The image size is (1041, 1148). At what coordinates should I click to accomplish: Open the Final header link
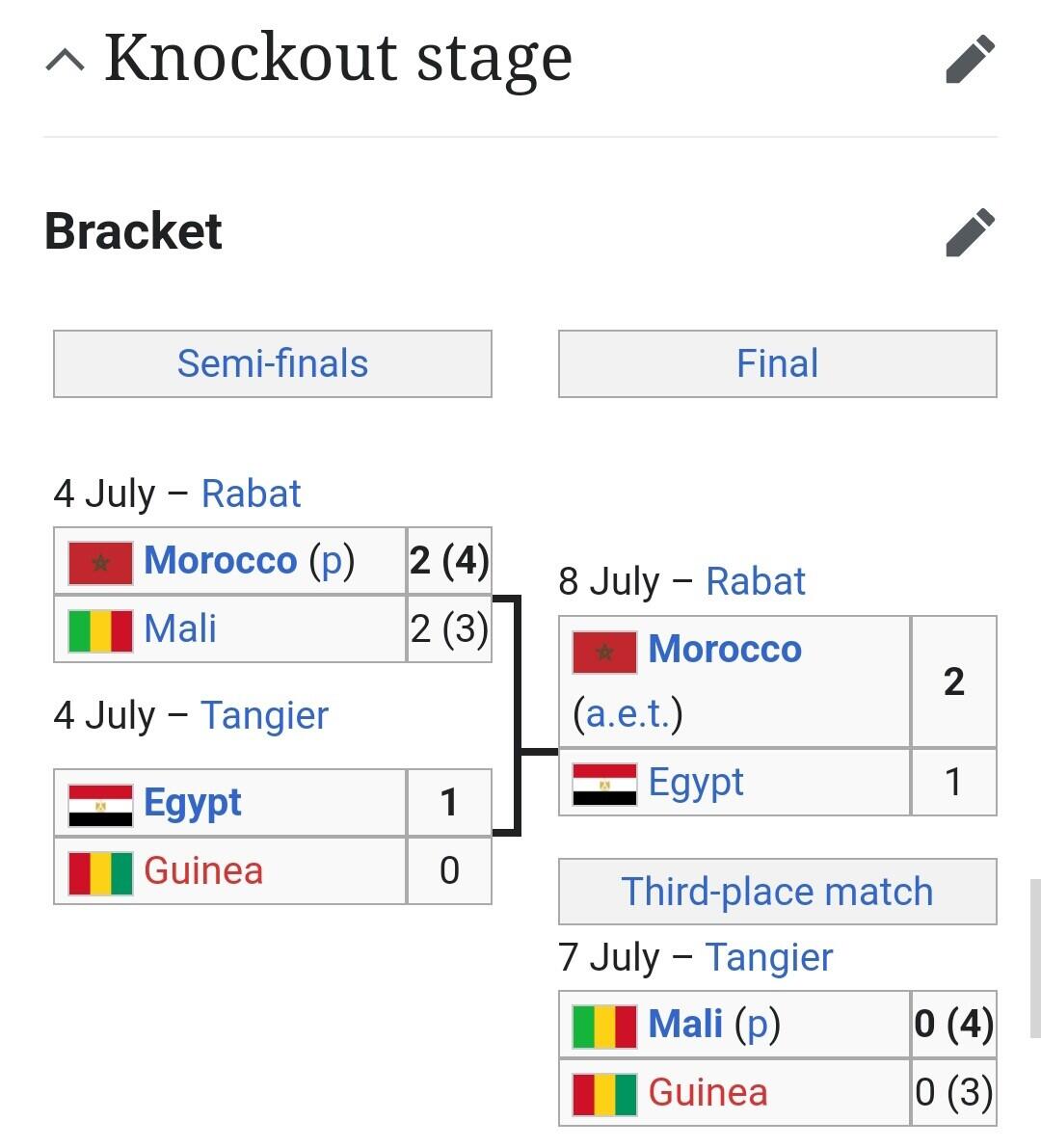(x=777, y=364)
